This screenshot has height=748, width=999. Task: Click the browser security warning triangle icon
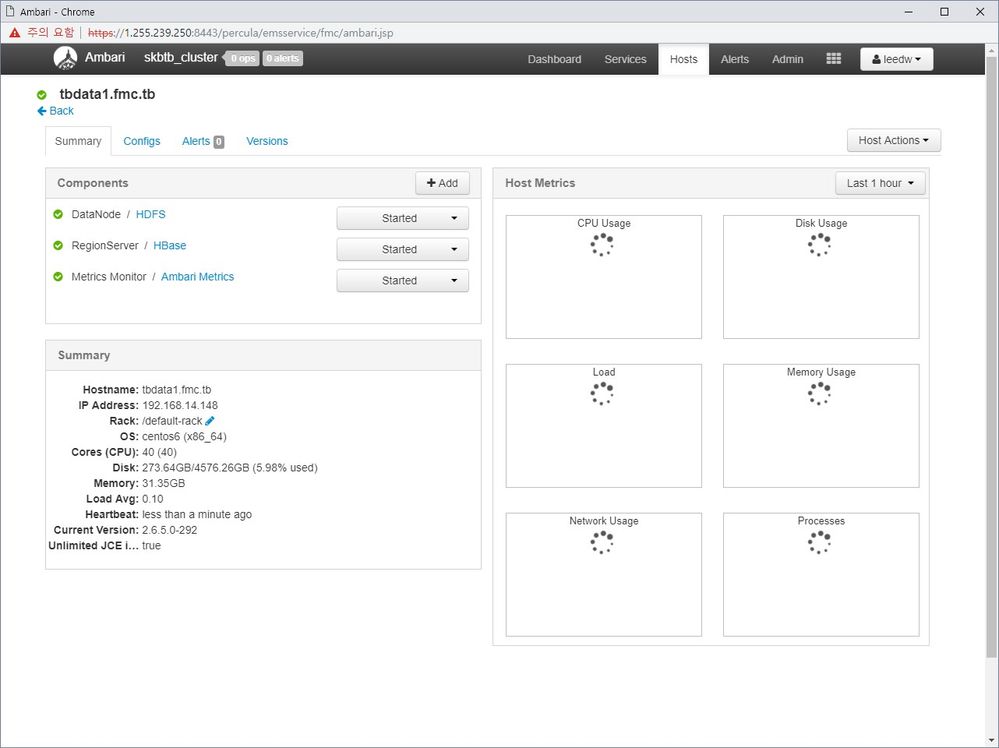tap(15, 32)
